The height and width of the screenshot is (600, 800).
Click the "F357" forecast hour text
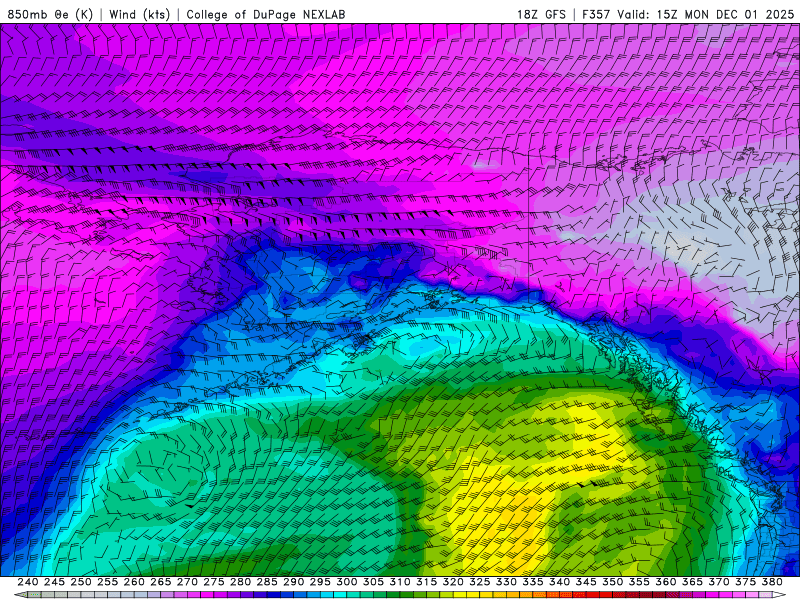point(596,14)
